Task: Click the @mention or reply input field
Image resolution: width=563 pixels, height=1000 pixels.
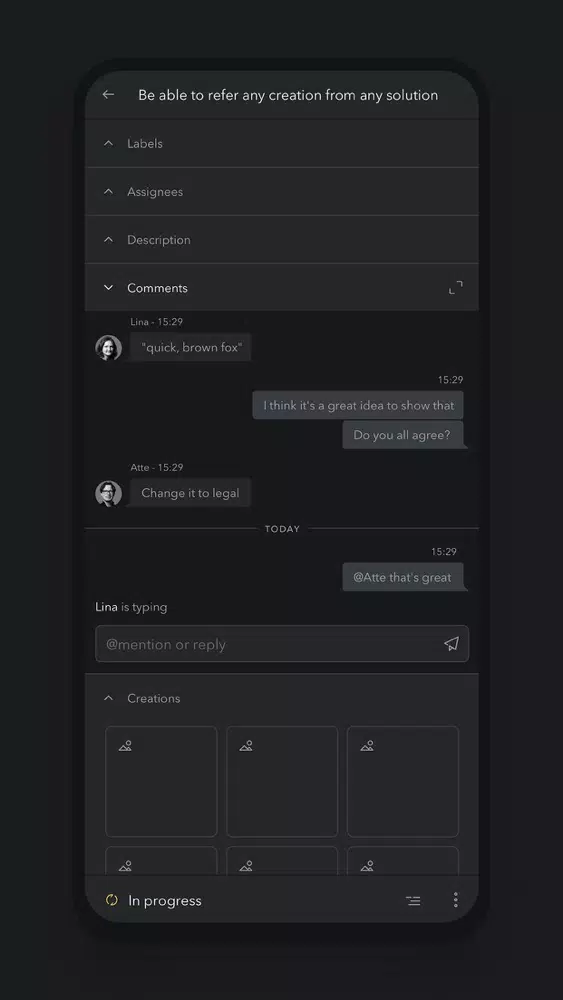Action: coord(282,643)
